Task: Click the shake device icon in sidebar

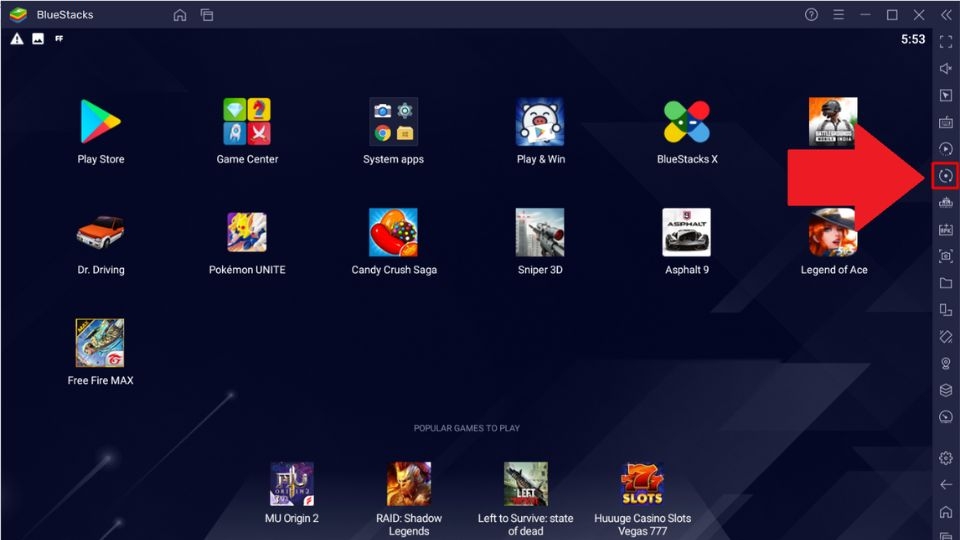Action: pos(946,337)
